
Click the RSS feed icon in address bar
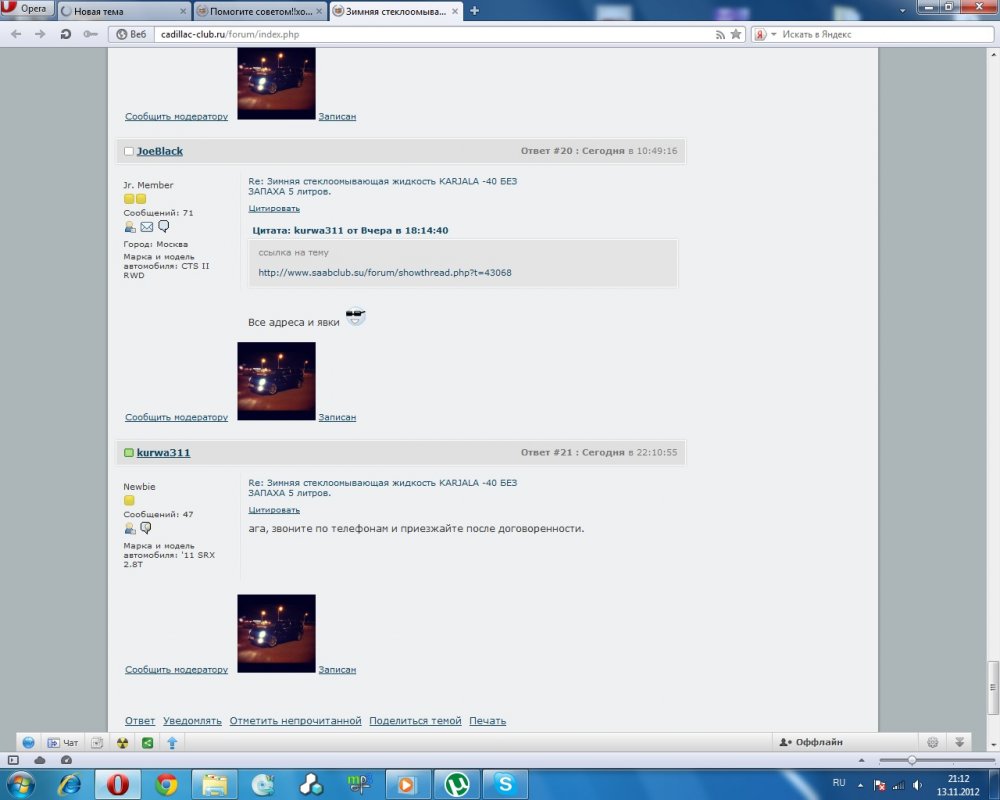click(720, 34)
